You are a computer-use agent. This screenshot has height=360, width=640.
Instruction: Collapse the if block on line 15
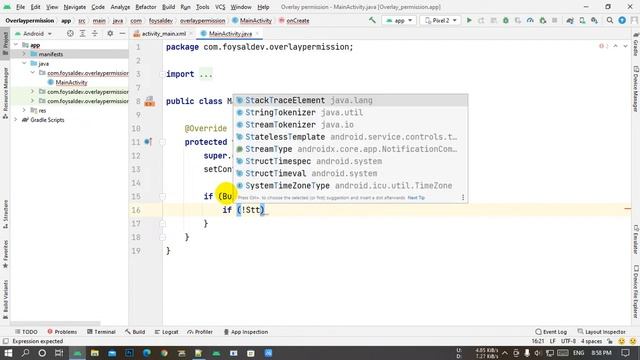[162, 196]
